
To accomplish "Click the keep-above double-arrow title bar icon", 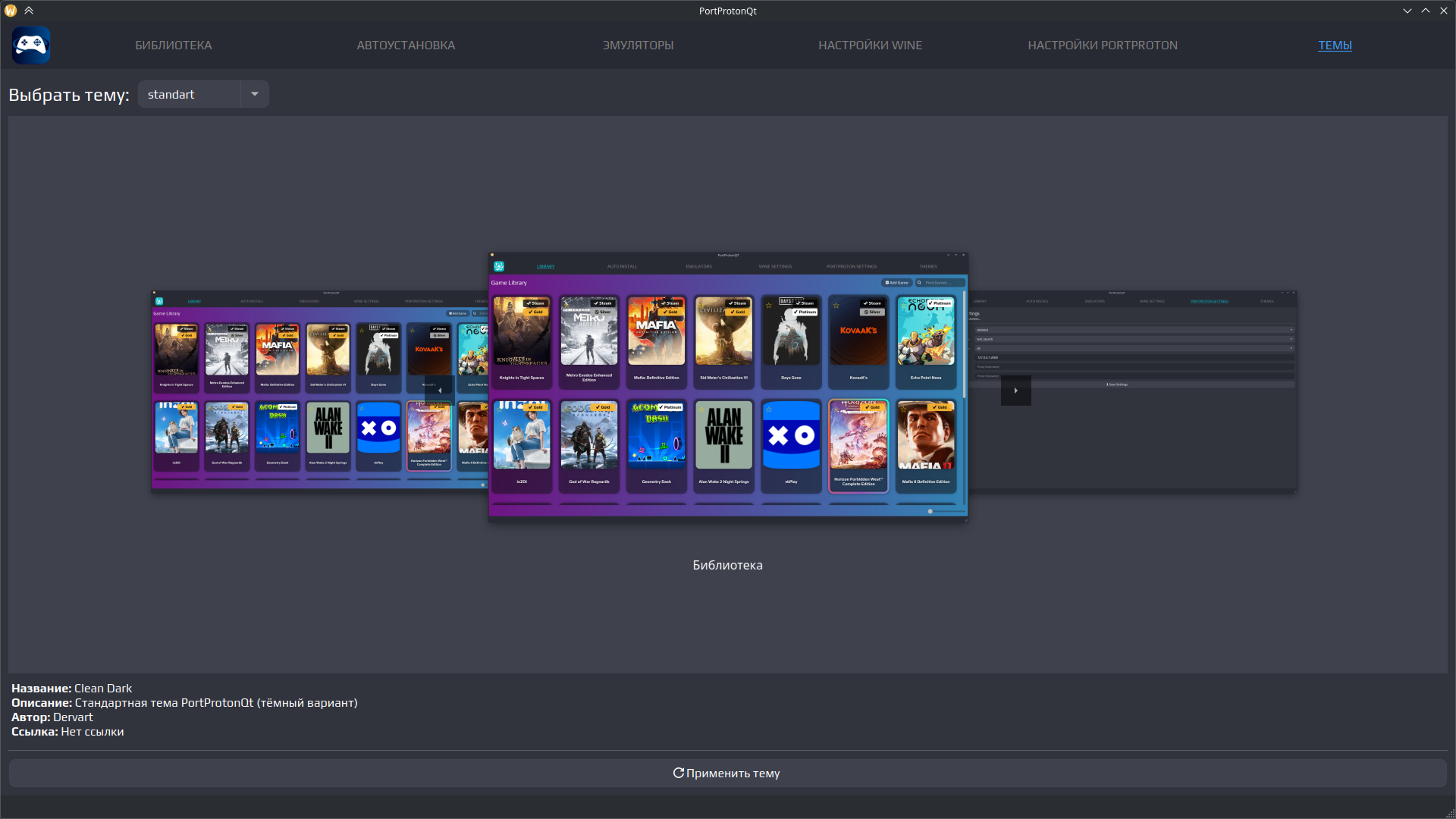I will (29, 11).
